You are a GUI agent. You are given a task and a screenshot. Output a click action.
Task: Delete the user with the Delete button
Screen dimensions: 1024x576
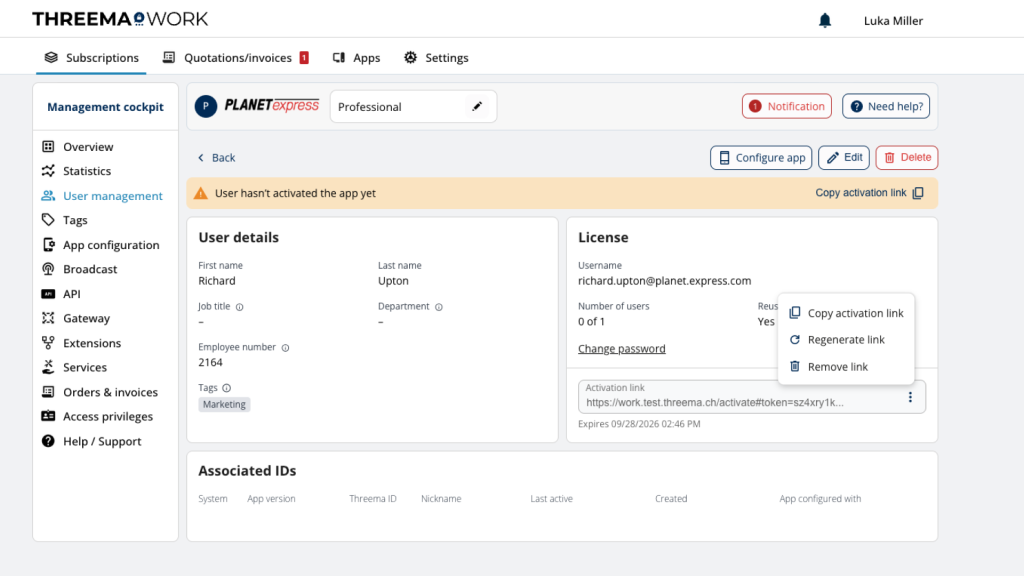coord(907,157)
